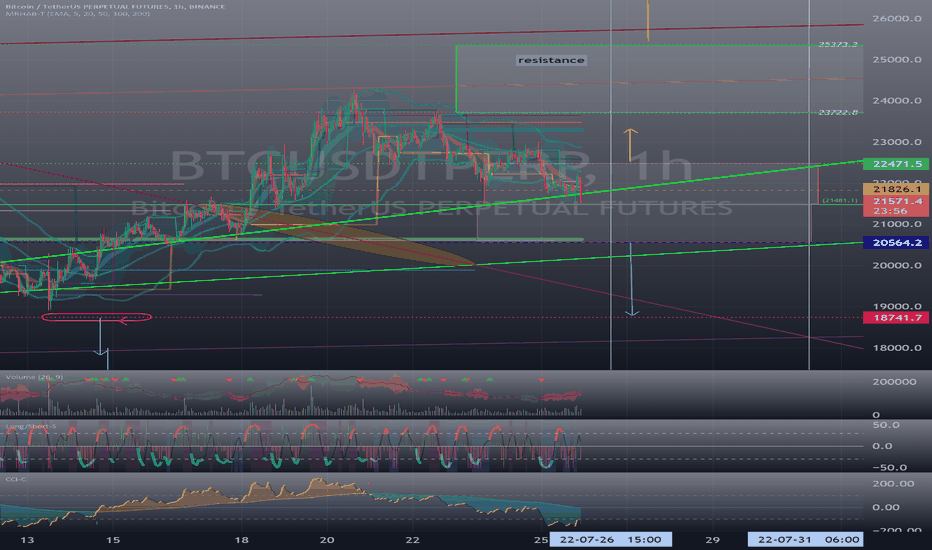
Task: Click the 29 date on time axis
Action: (x=712, y=540)
